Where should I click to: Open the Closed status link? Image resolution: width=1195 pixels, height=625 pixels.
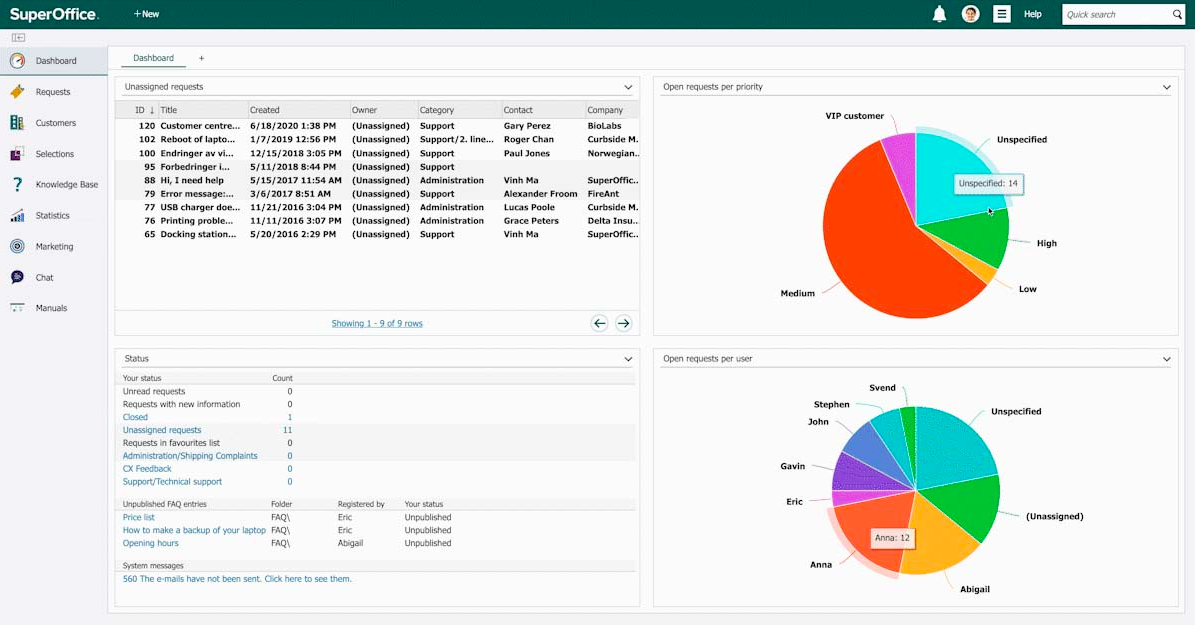(x=135, y=417)
